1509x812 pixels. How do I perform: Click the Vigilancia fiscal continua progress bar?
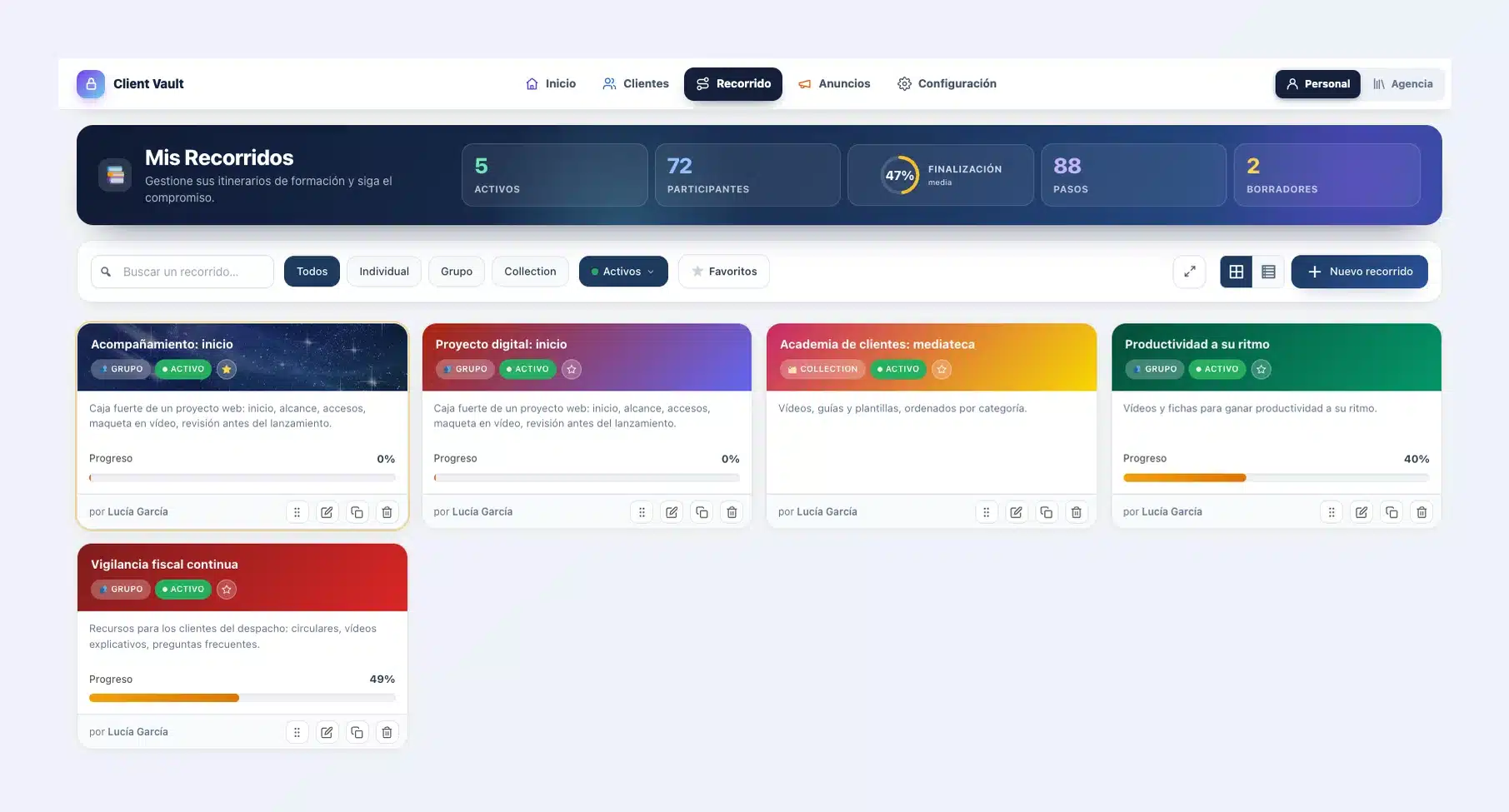click(x=242, y=698)
